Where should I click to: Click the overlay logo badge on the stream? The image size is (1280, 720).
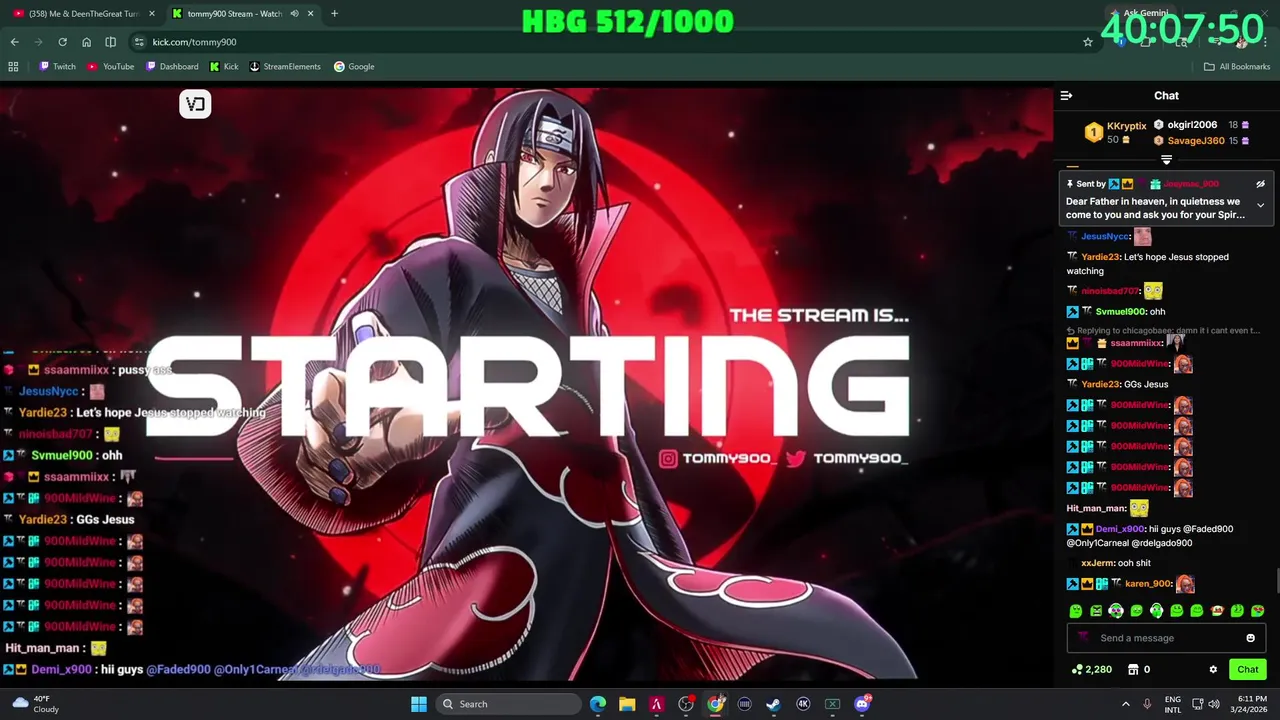click(195, 104)
